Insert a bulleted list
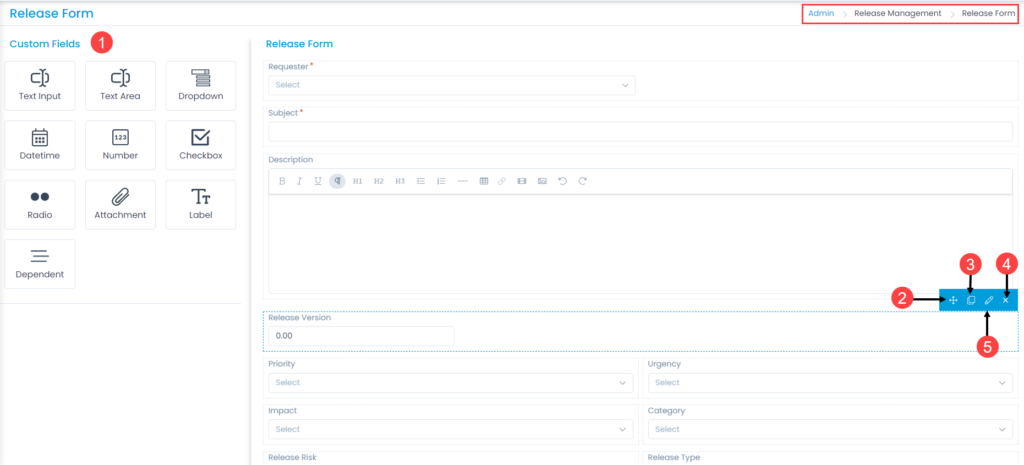 (x=421, y=181)
